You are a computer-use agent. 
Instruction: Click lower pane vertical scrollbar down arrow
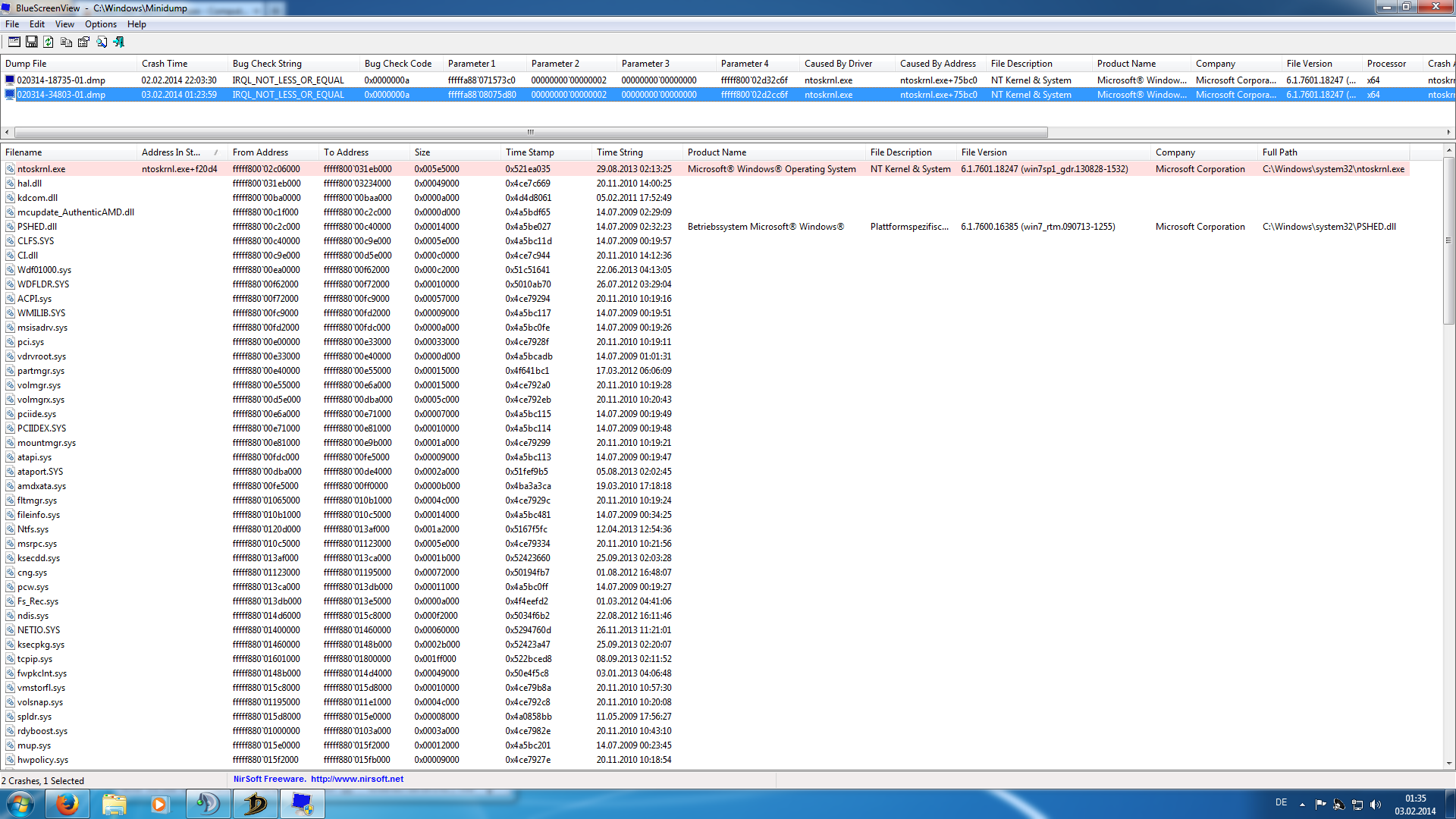(1448, 763)
